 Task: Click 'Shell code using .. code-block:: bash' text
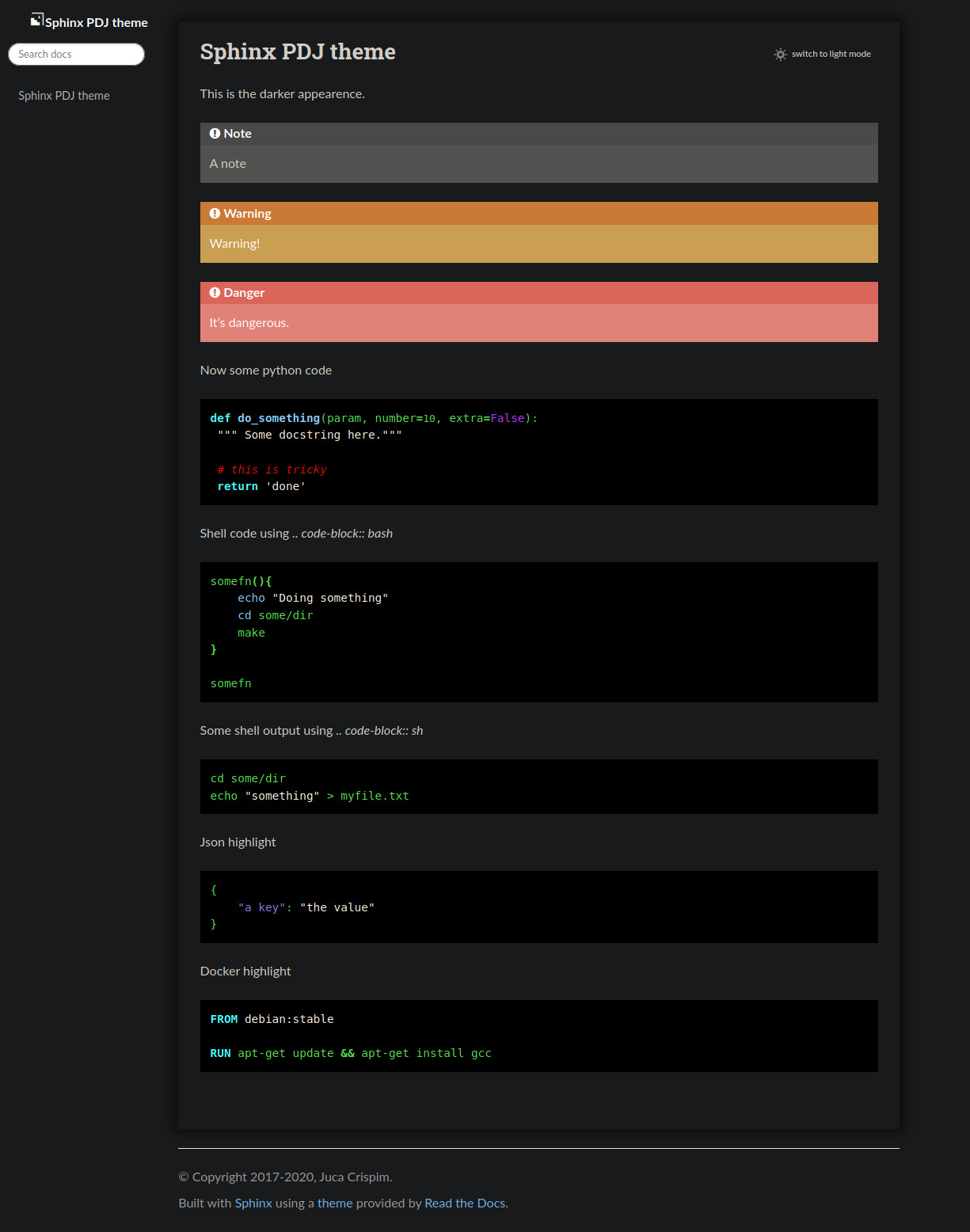point(296,534)
